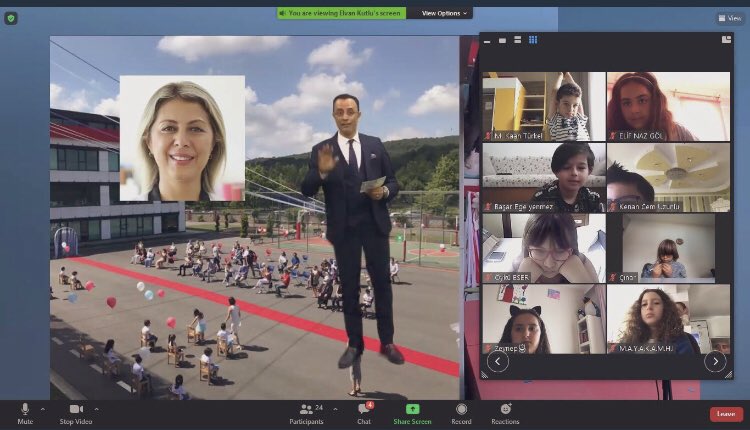
Task: Click the red Leave button
Action: pos(726,414)
